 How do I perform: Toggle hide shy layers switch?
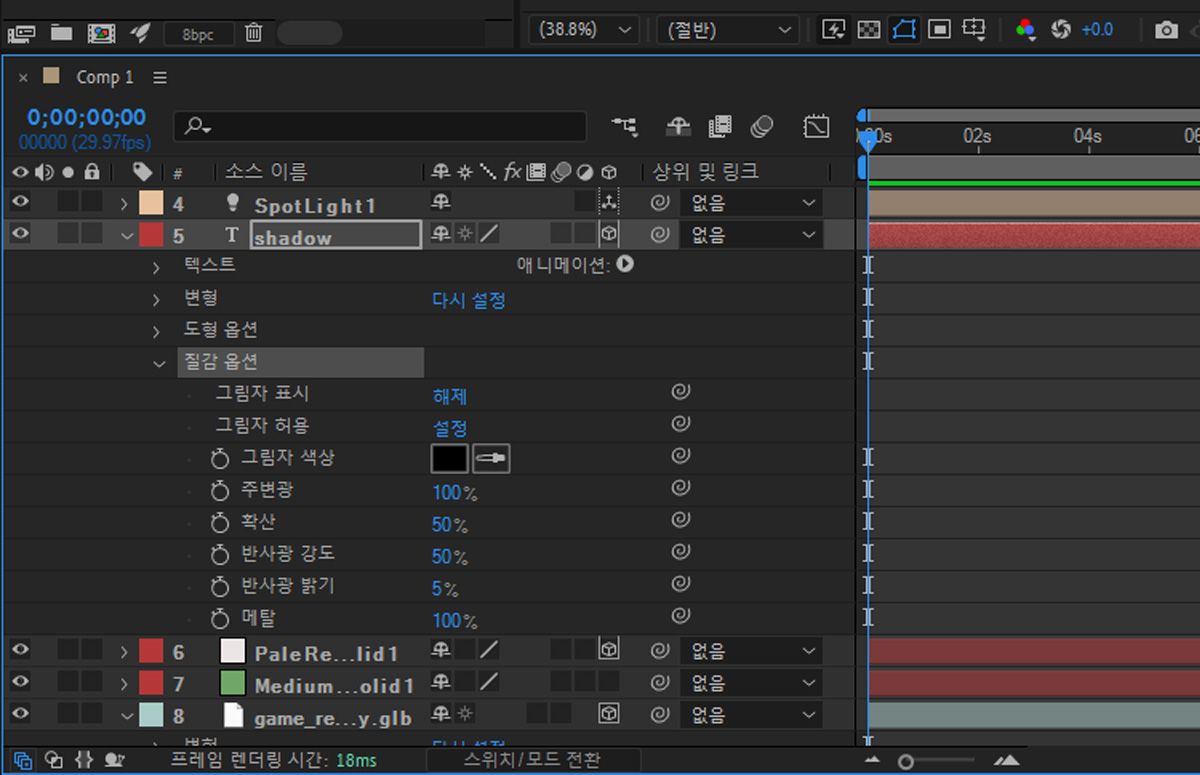(x=678, y=126)
